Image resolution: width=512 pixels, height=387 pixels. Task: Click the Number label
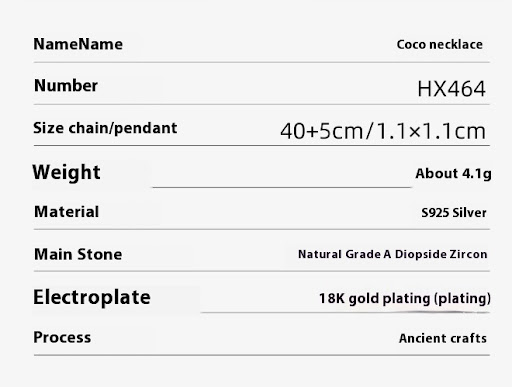click(66, 86)
